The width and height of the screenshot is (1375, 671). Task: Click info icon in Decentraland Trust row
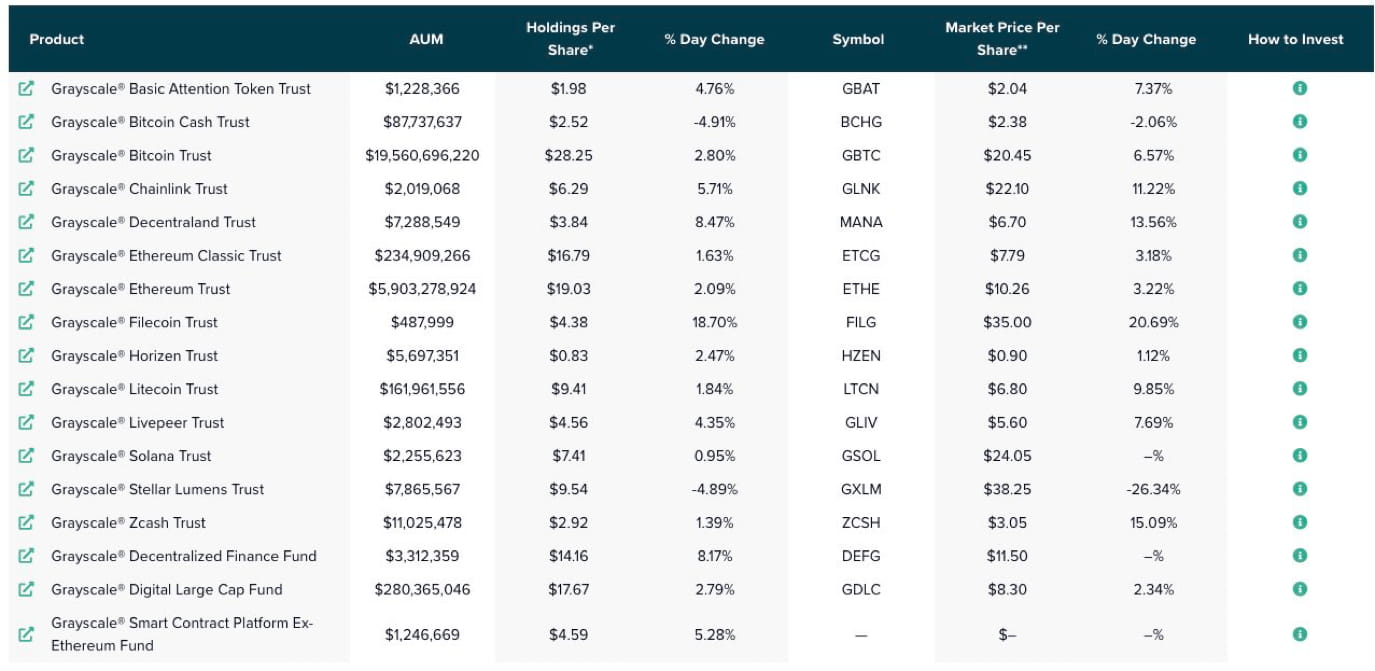pos(1299,222)
